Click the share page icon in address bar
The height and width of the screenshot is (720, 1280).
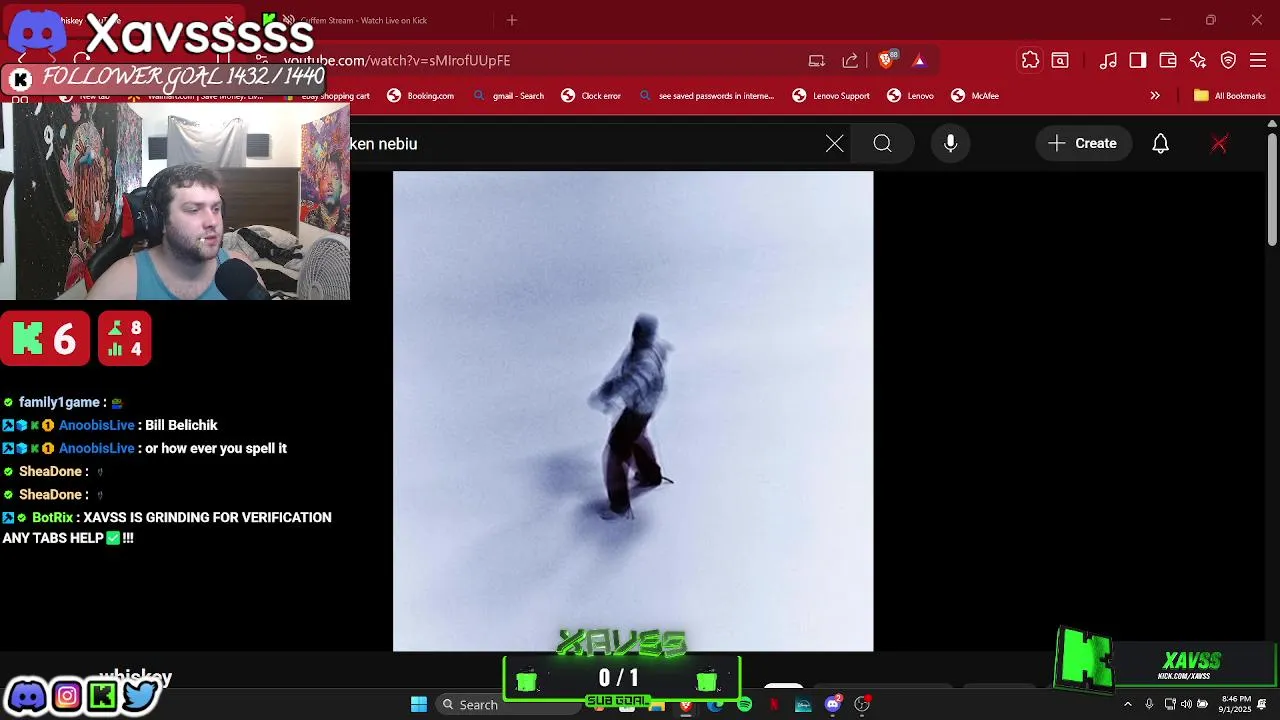[x=850, y=61]
